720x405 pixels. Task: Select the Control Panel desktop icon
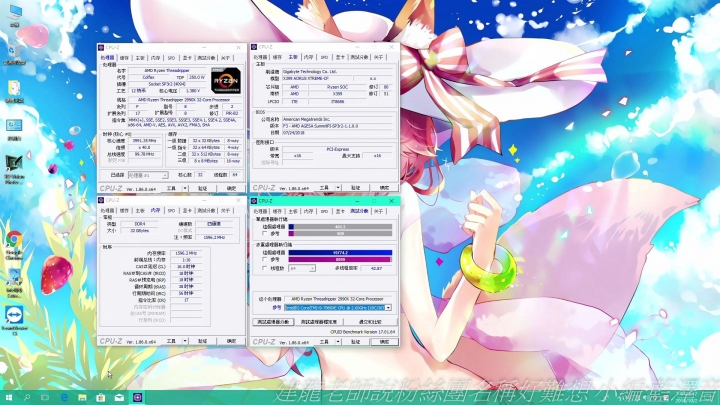pyautogui.click(x=14, y=129)
